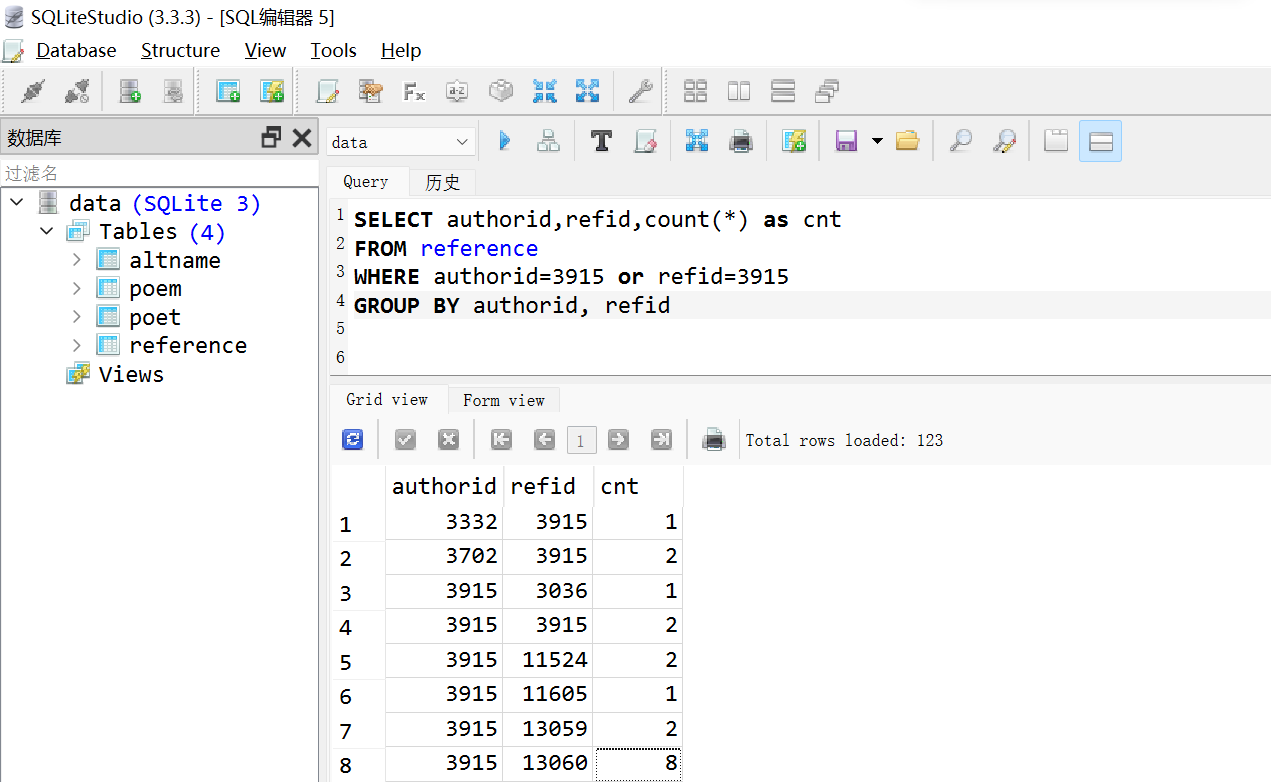Viewport: 1271px width, 782px height.
Task: Explain the query plan icon
Action: click(x=548, y=141)
